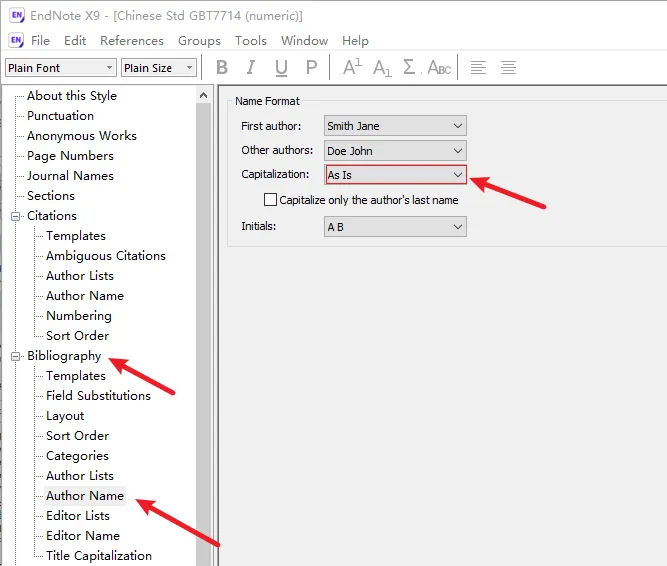The width and height of the screenshot is (667, 566).
Task: Select Templates under Citations
Action: [76, 236]
